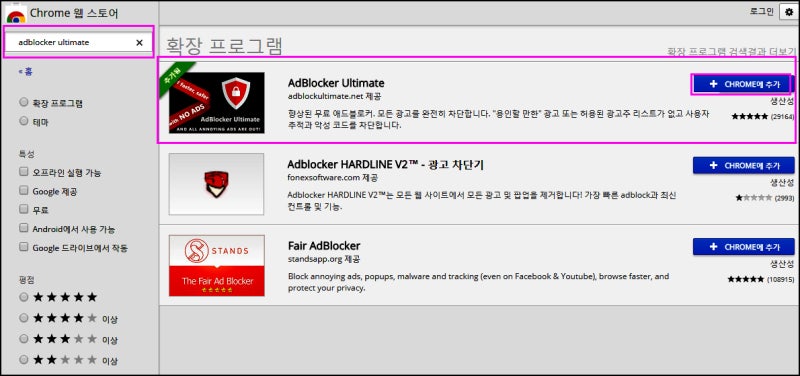Image resolution: width=800 pixels, height=376 pixels.
Task: Open the Adblocker HARDLINE V2 thumbnail image
Action: click(217, 184)
